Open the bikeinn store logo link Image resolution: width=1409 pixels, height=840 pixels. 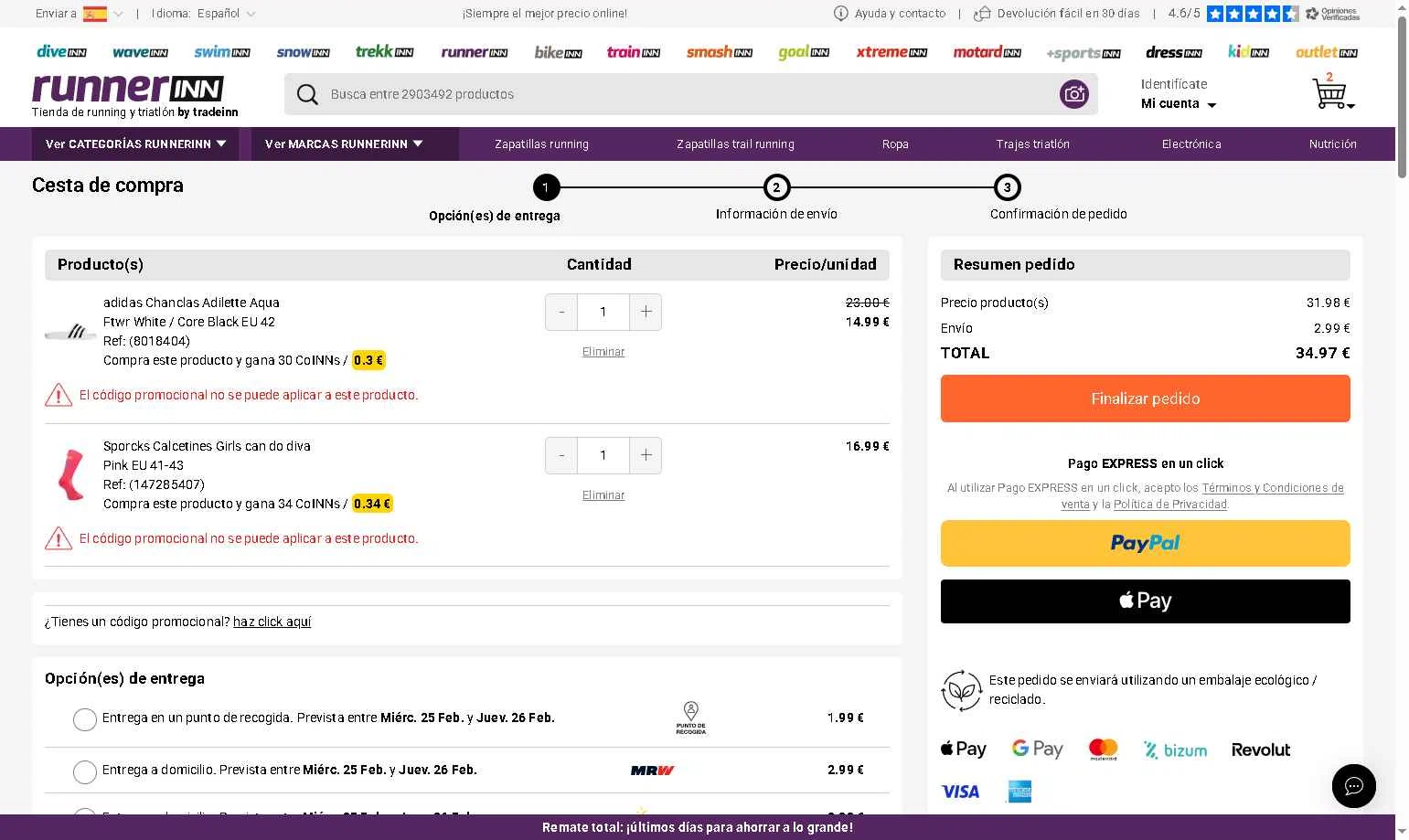pyautogui.click(x=558, y=52)
